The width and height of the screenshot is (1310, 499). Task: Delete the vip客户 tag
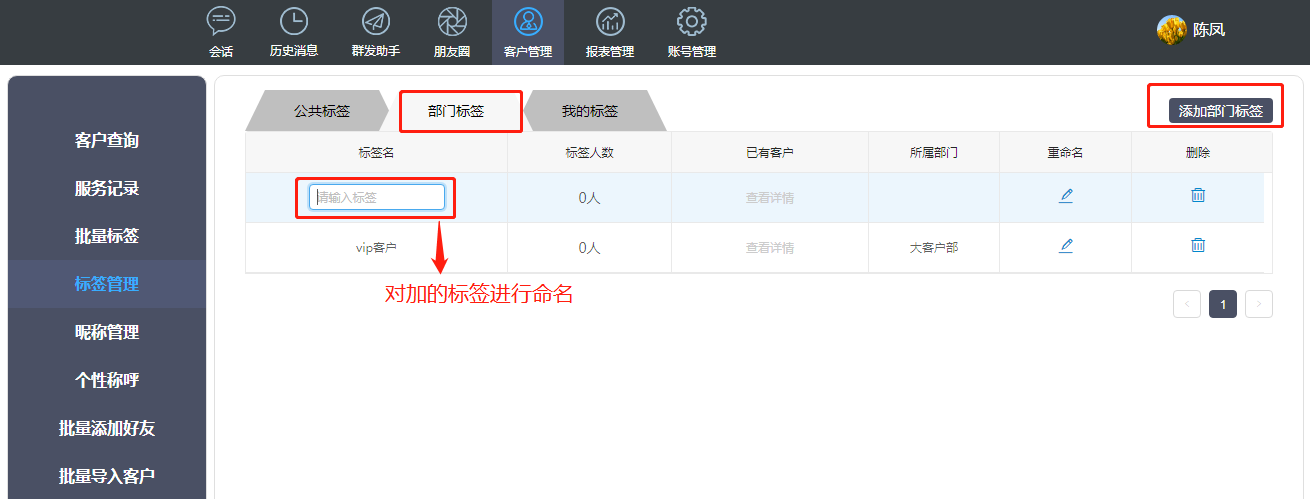(1198, 245)
